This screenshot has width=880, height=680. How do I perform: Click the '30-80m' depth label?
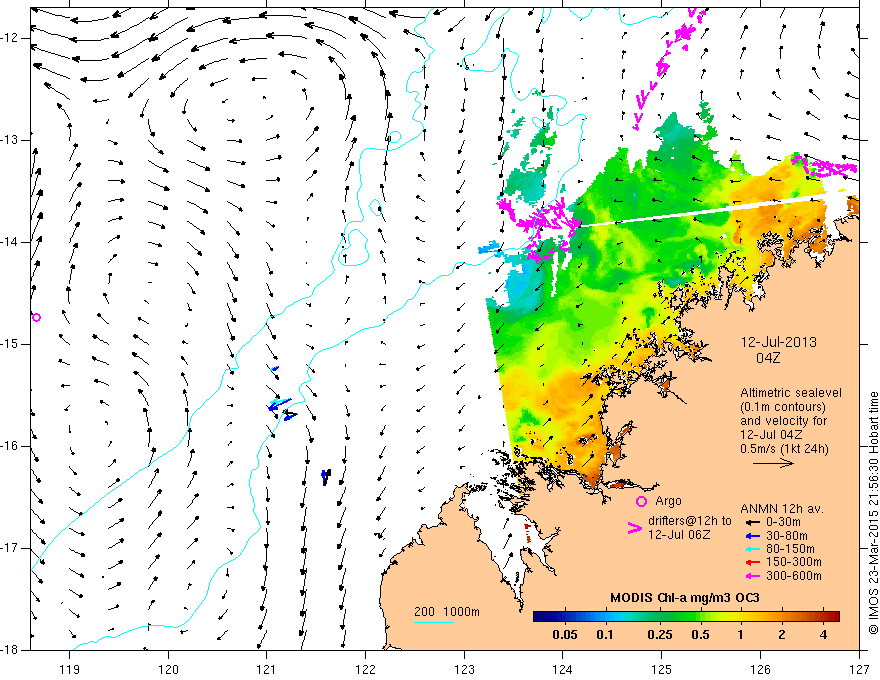[x=787, y=536]
